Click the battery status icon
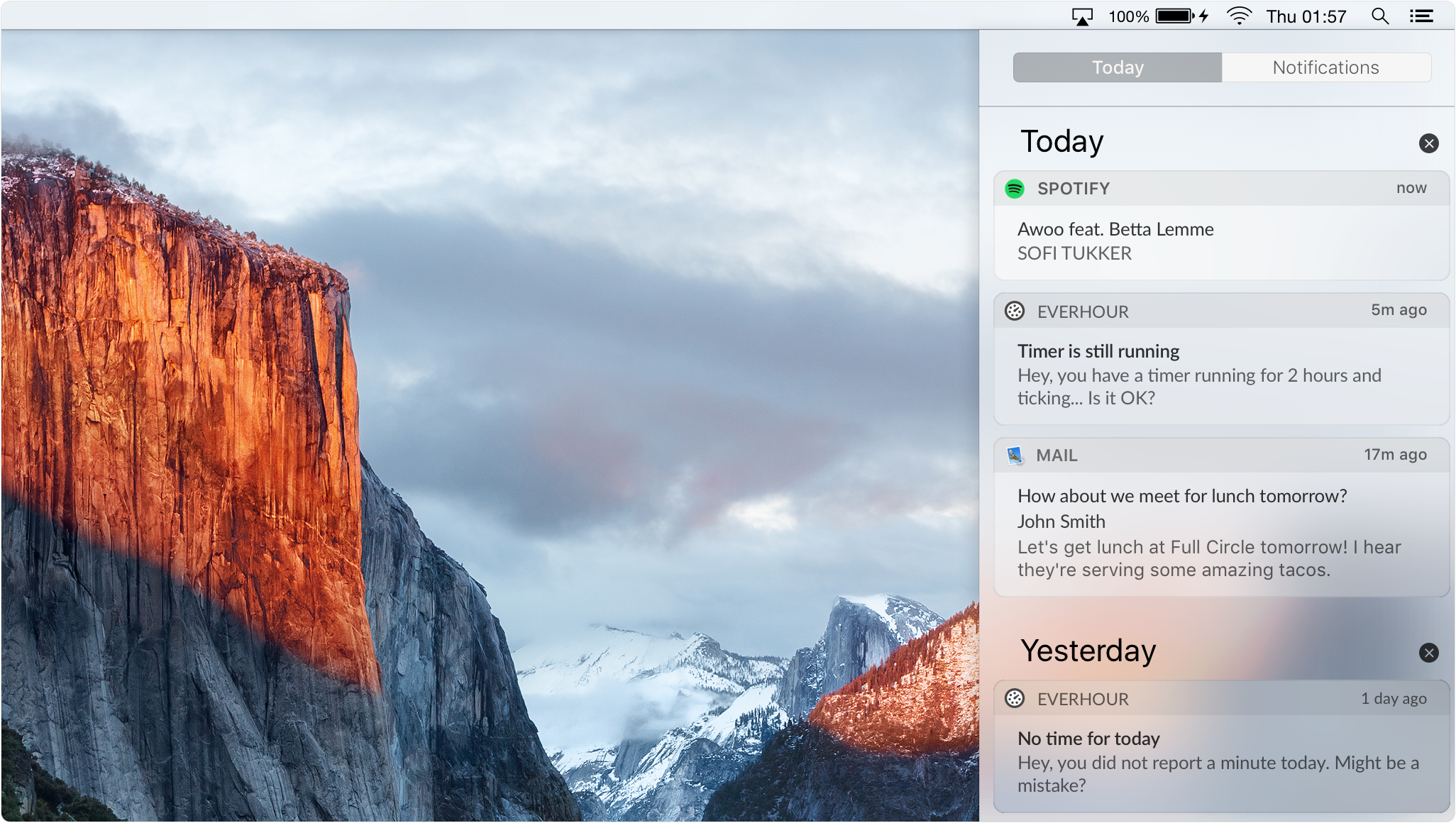 pos(1175,16)
